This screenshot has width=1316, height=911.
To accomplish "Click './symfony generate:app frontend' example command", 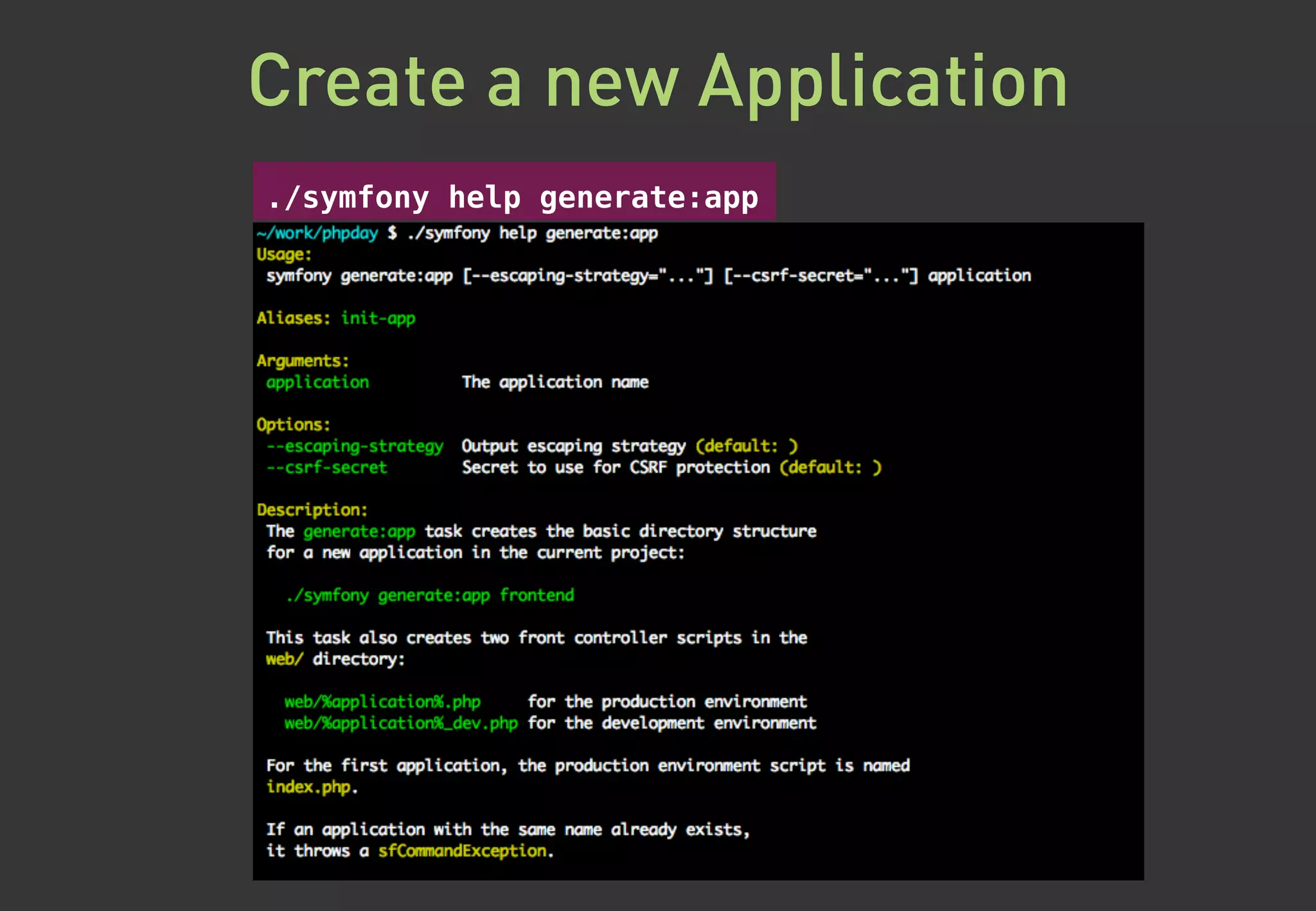I will tap(429, 596).
